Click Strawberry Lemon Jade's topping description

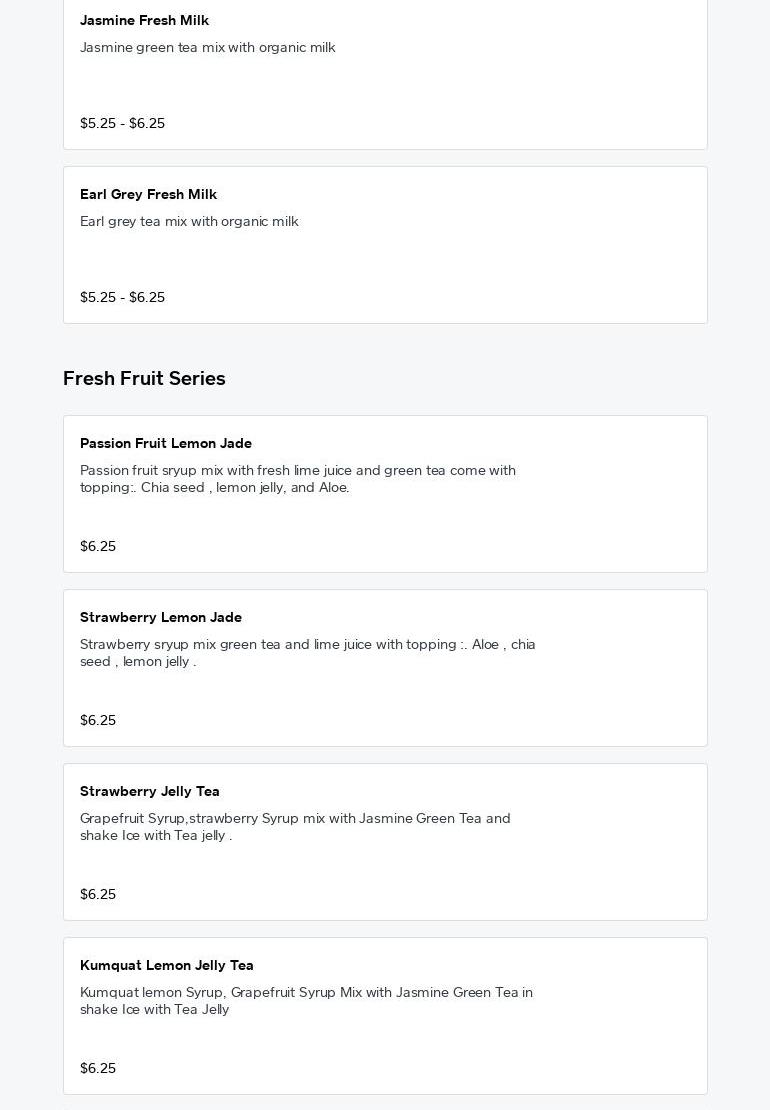(307, 652)
